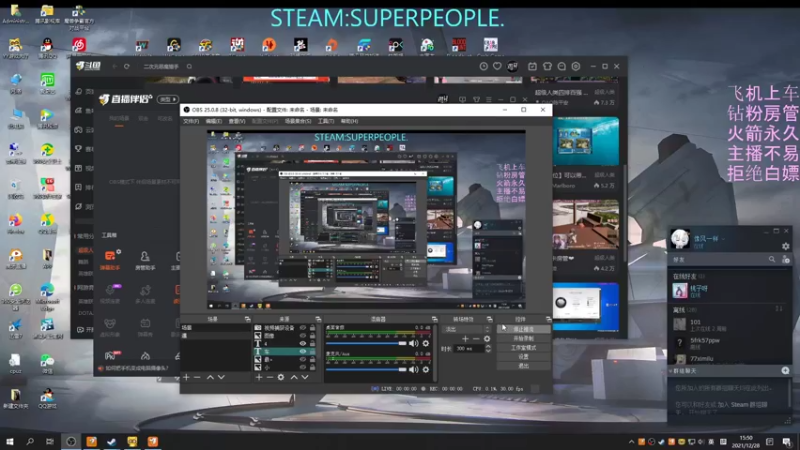Open the scene transition type dropdown
Viewport: 800px width, 450px height.
(467, 329)
